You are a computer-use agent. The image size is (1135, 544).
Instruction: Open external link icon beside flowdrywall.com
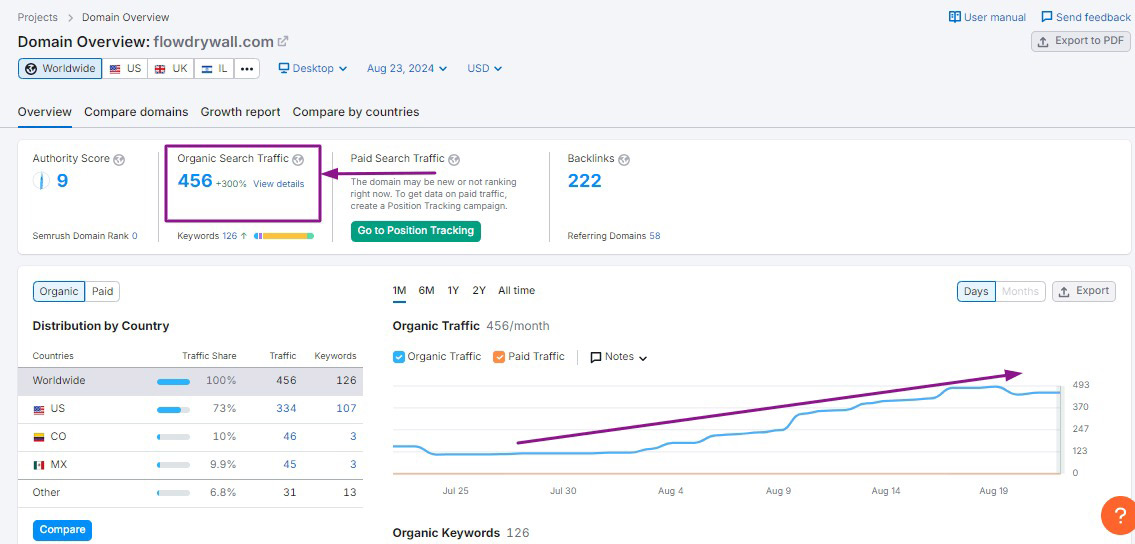(284, 42)
